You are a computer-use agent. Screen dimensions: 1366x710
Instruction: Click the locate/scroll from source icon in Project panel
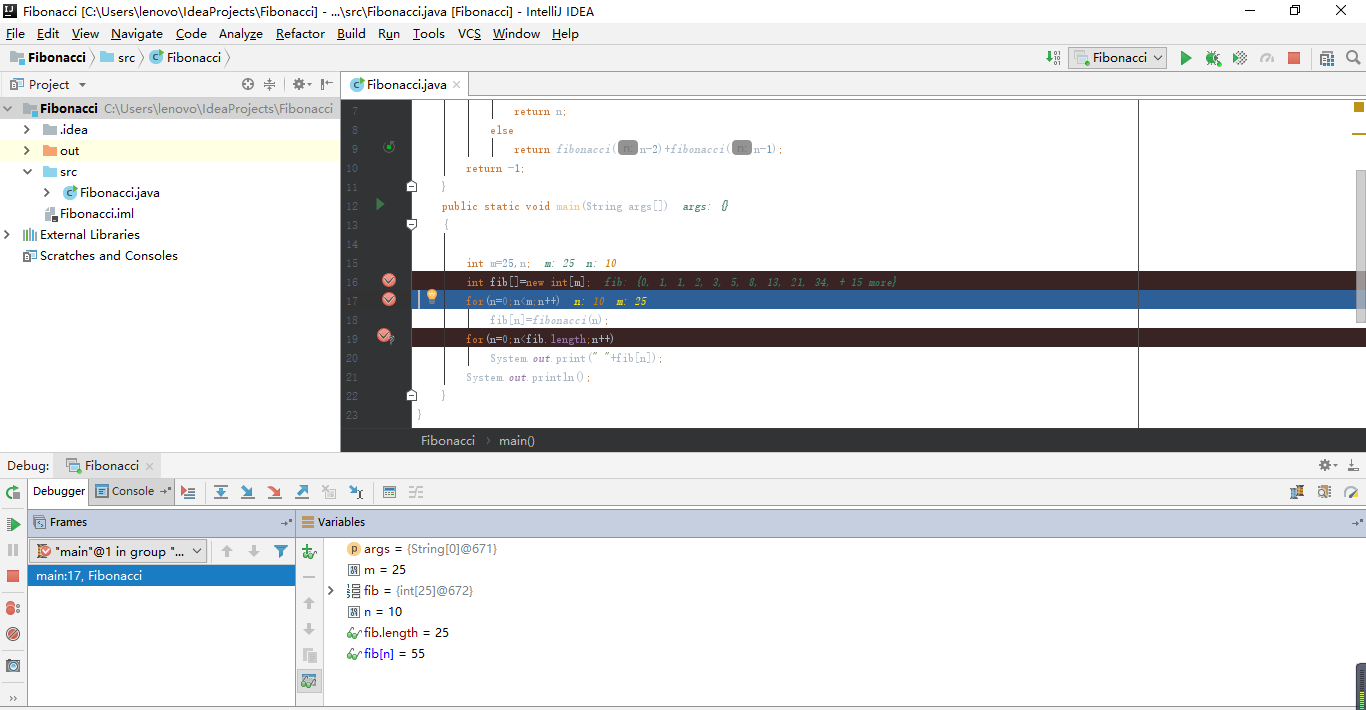point(248,85)
